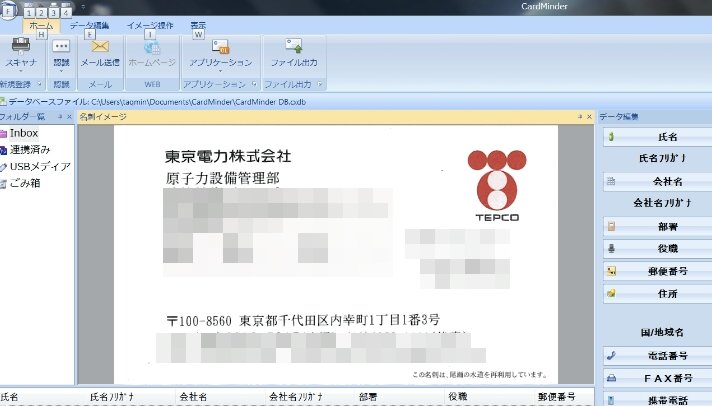Click the business card image

[336, 254]
